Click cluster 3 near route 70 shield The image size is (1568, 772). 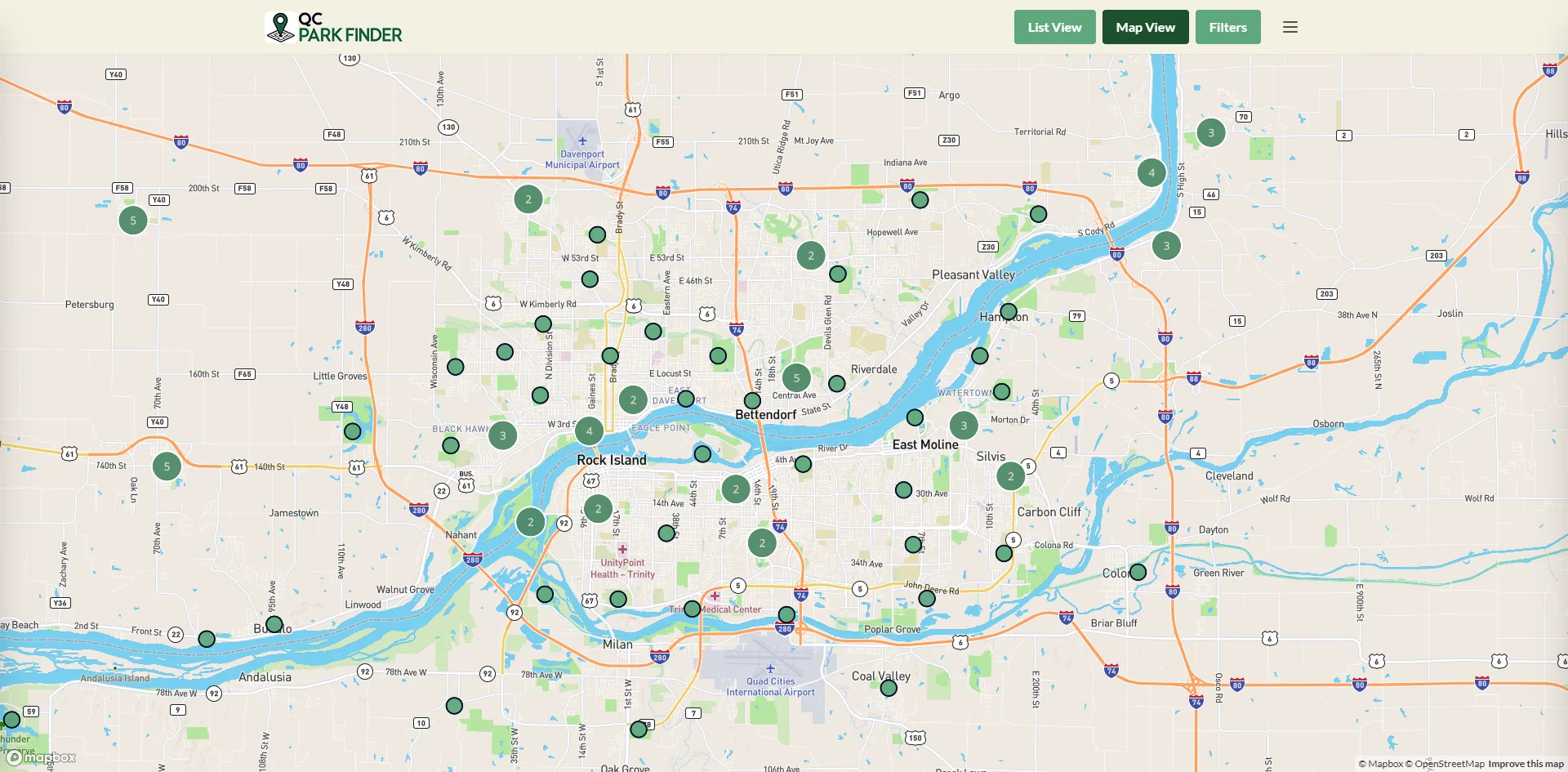coord(1211,132)
